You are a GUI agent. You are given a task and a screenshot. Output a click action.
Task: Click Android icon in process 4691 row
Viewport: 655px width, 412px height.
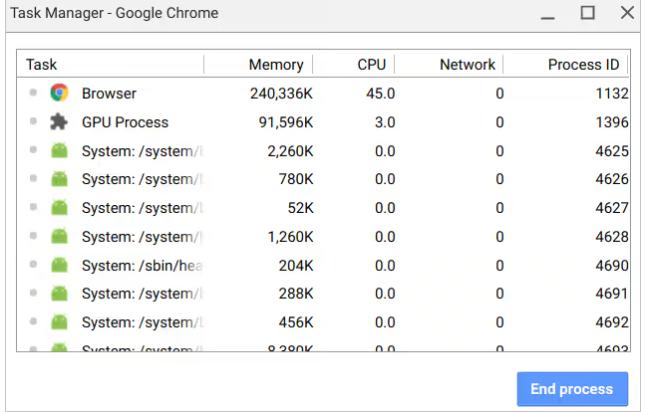59,293
